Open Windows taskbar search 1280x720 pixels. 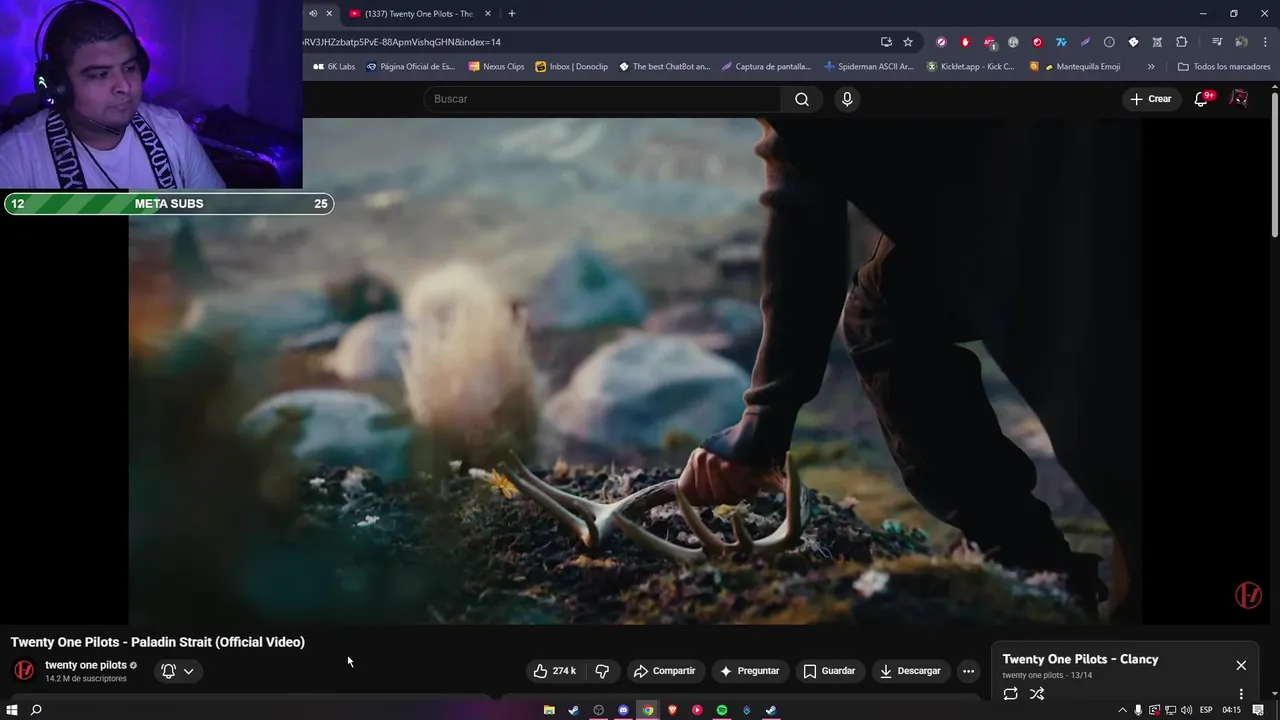(x=36, y=710)
